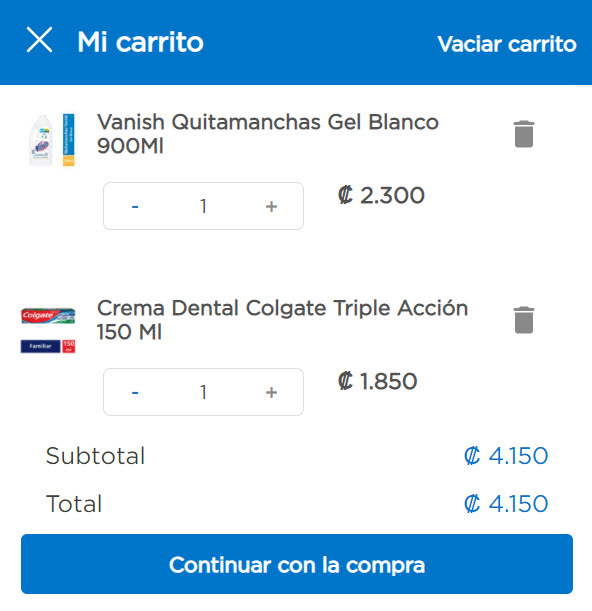
Task: Click the Subtotal amount ₡ 4.150
Action: coord(506,456)
